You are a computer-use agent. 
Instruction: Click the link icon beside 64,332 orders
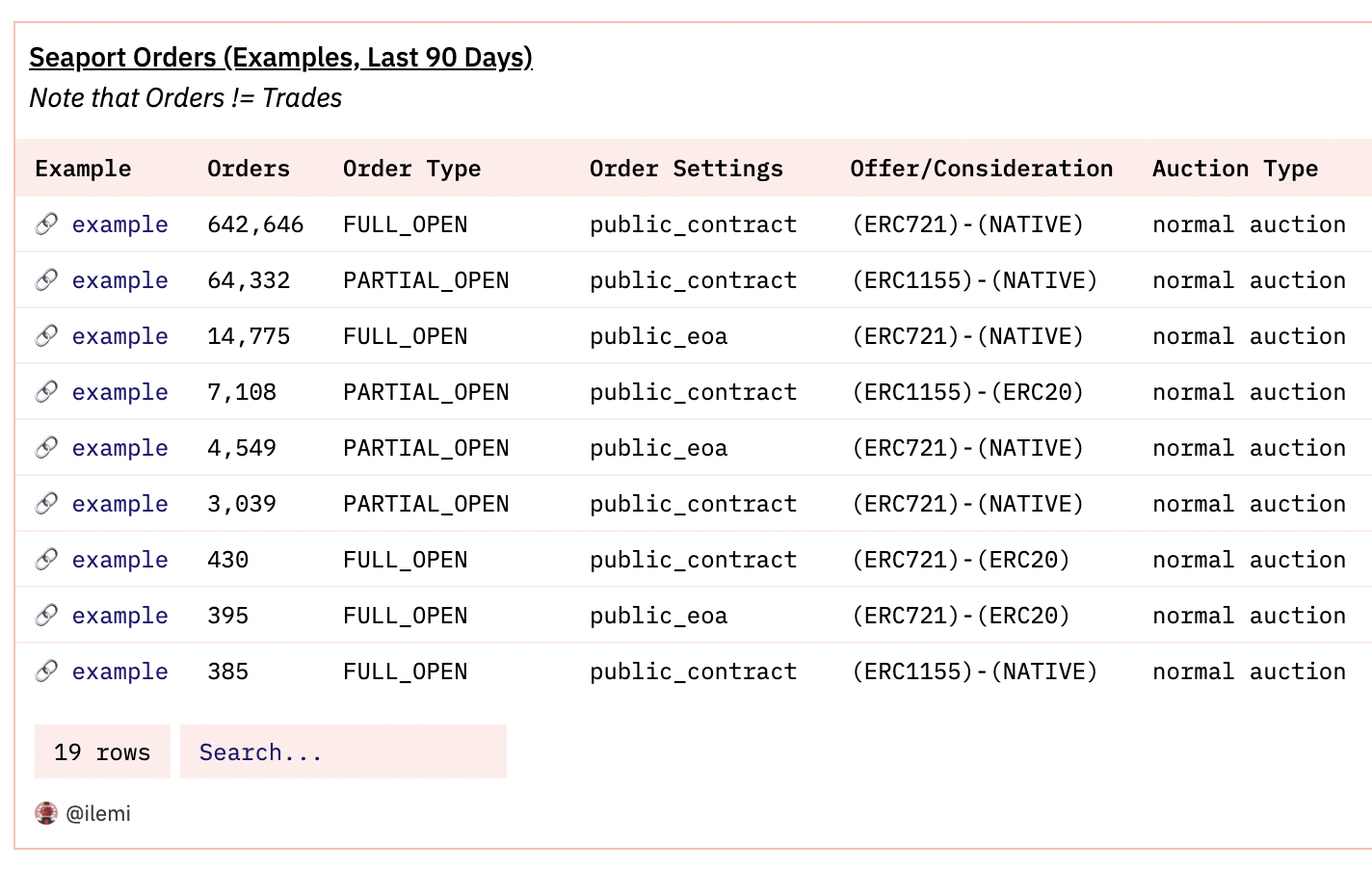point(46,280)
